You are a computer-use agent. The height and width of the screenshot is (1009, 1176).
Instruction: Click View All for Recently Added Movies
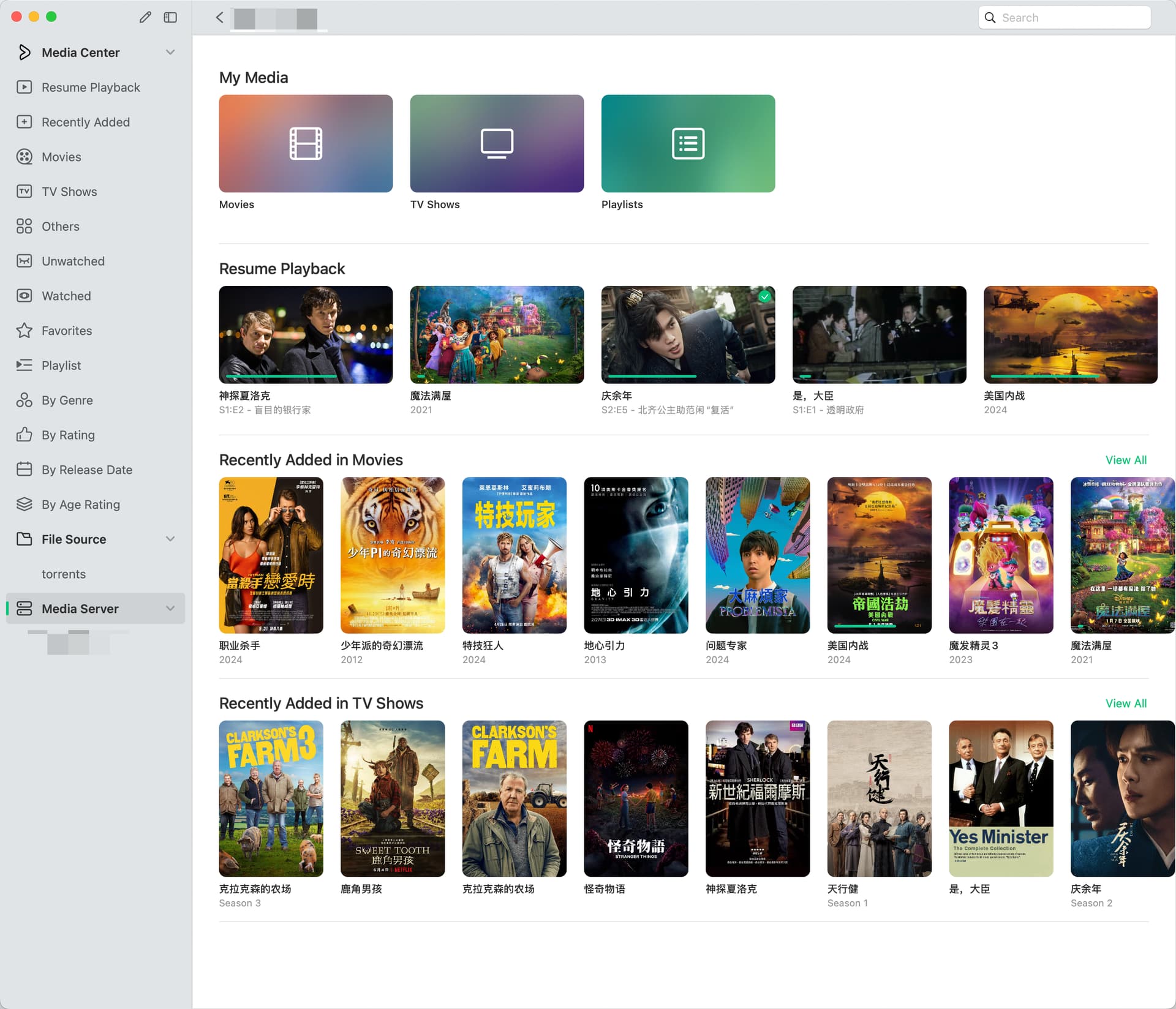[1126, 460]
